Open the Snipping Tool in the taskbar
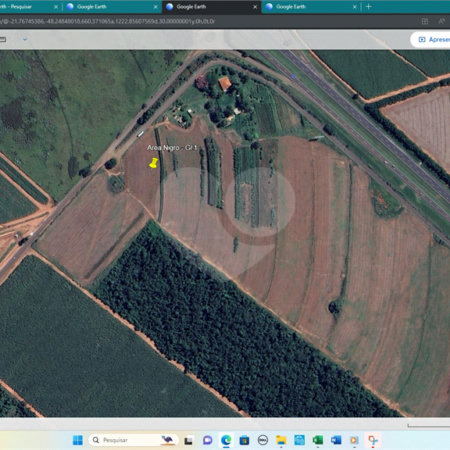 372,440
